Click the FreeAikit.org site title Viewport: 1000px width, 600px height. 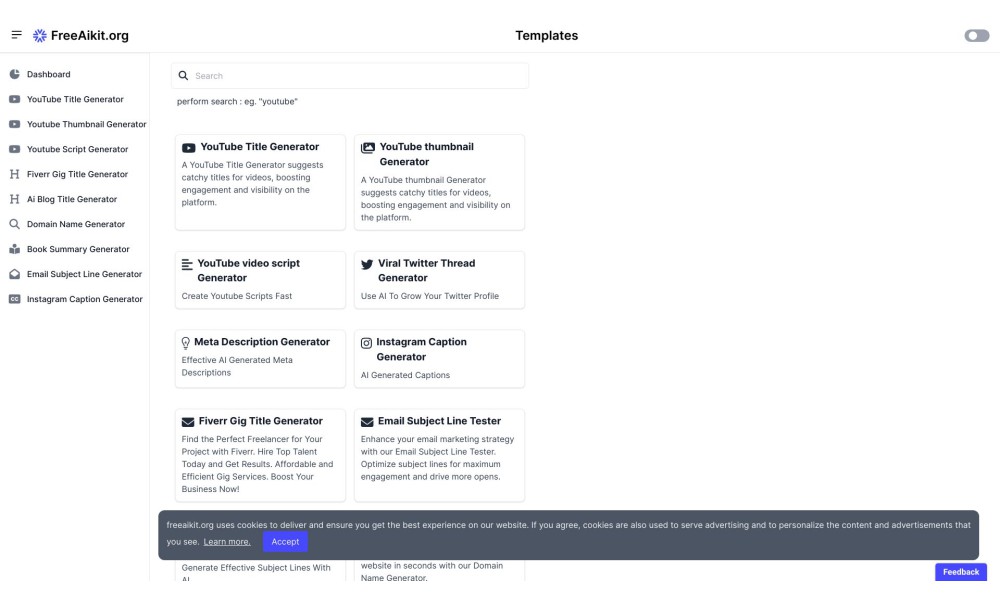90,36
